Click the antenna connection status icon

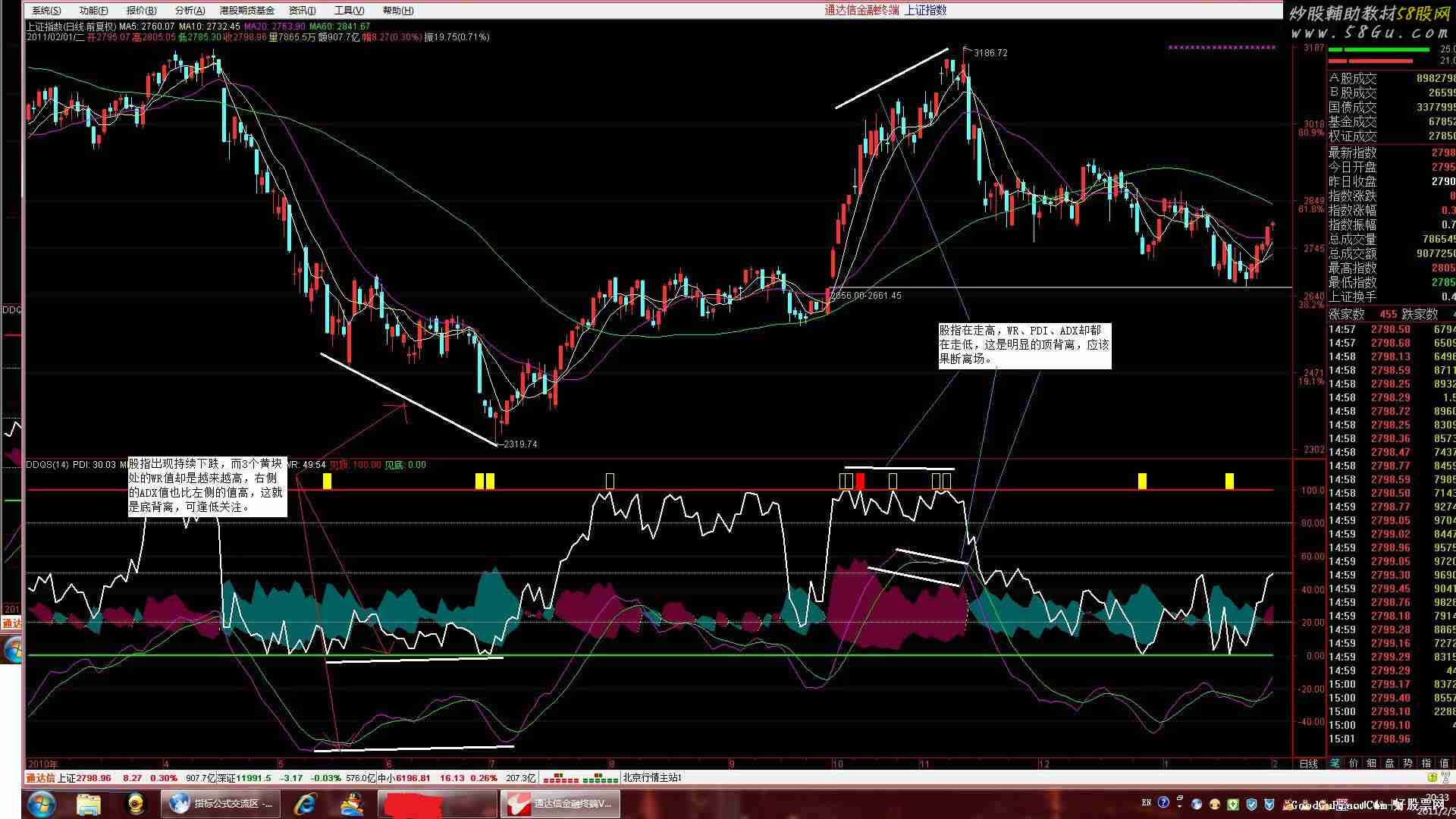(1445, 778)
